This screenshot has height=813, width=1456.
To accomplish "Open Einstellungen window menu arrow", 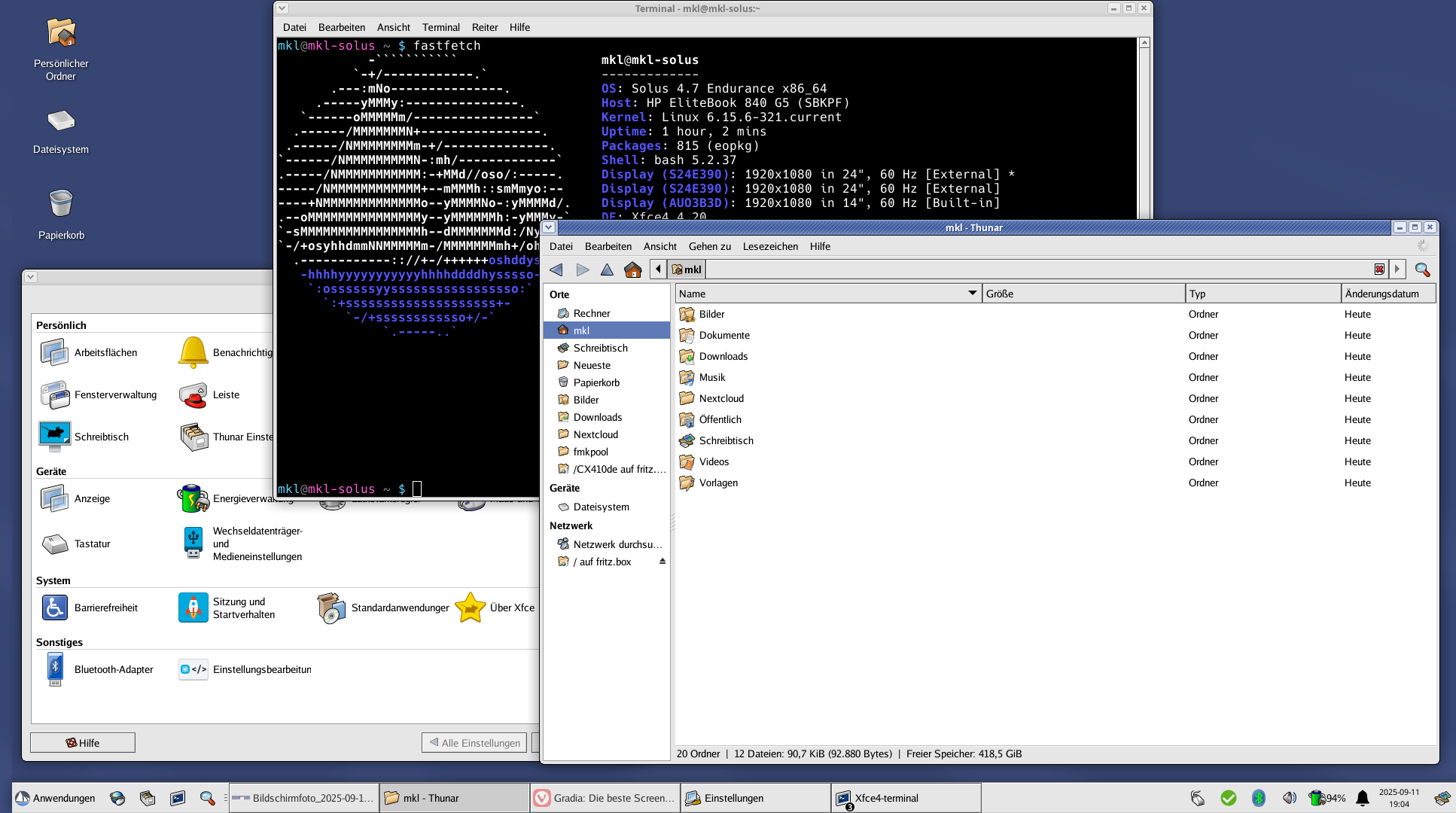I will (x=30, y=277).
